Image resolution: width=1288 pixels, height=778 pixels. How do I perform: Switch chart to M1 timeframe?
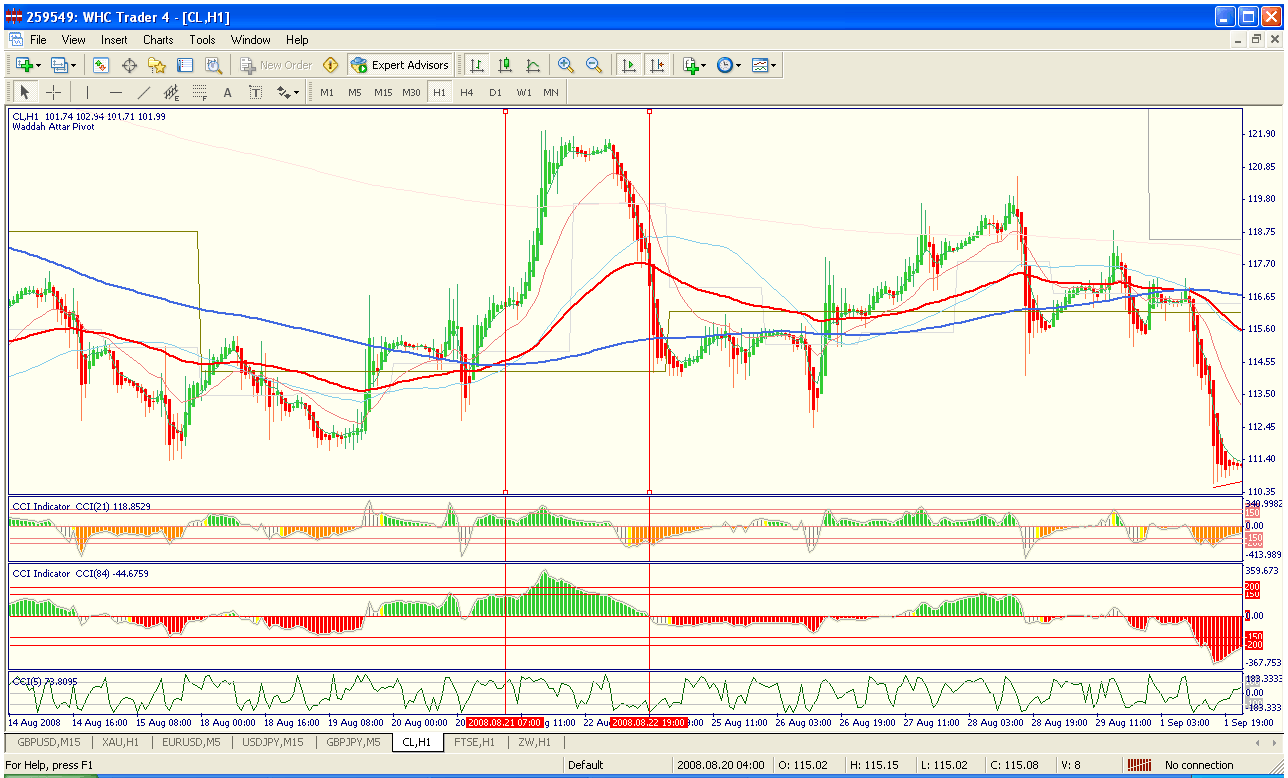(327, 92)
